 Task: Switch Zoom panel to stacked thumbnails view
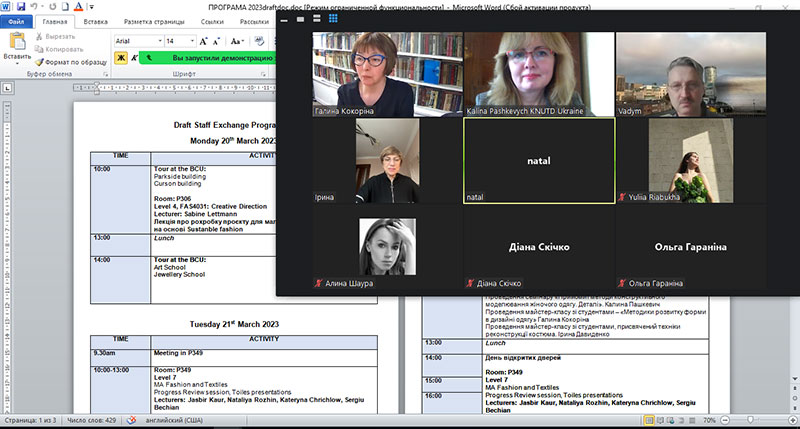click(x=317, y=19)
